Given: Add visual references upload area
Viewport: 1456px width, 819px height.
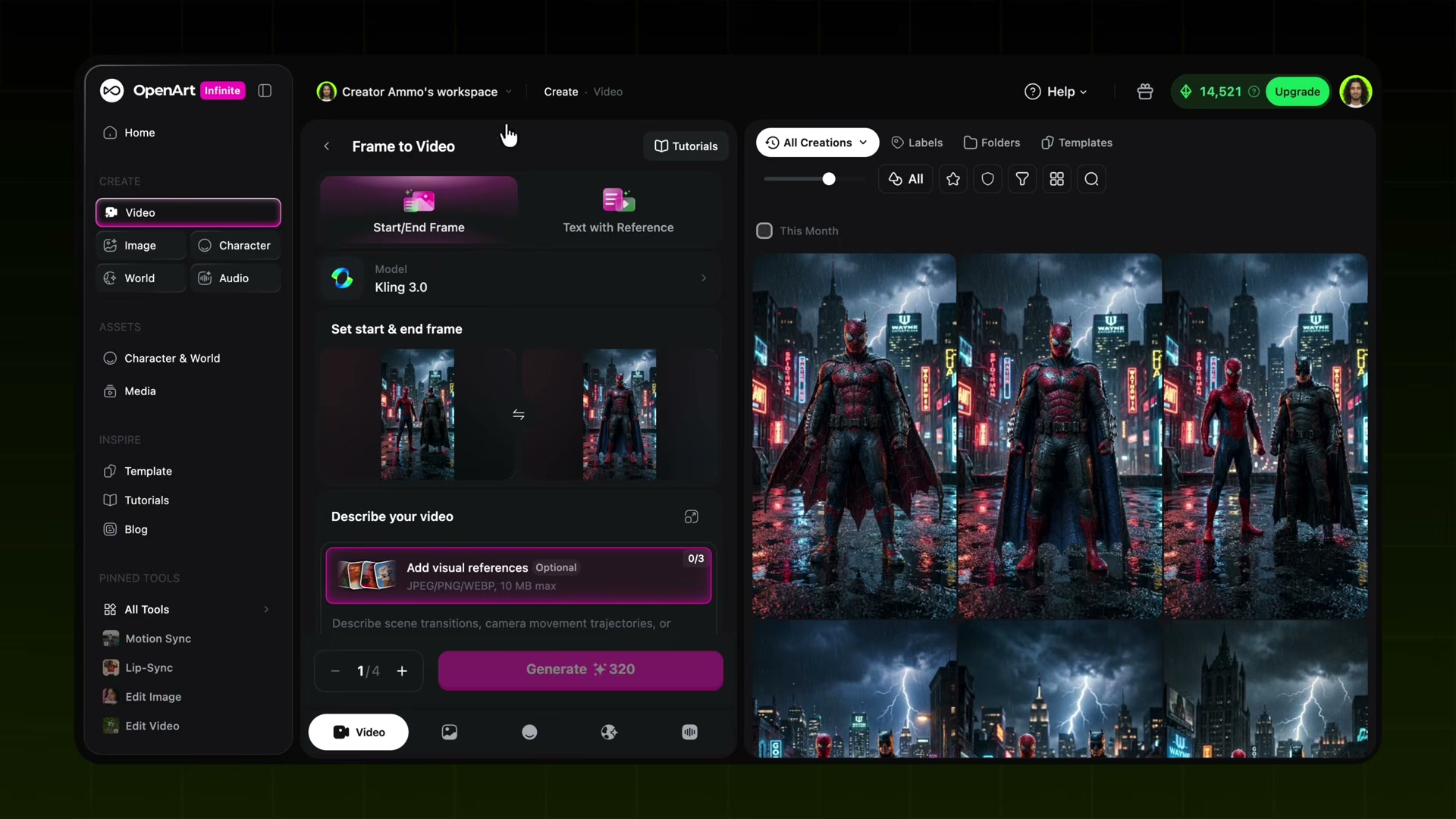Looking at the screenshot, I should (x=519, y=576).
